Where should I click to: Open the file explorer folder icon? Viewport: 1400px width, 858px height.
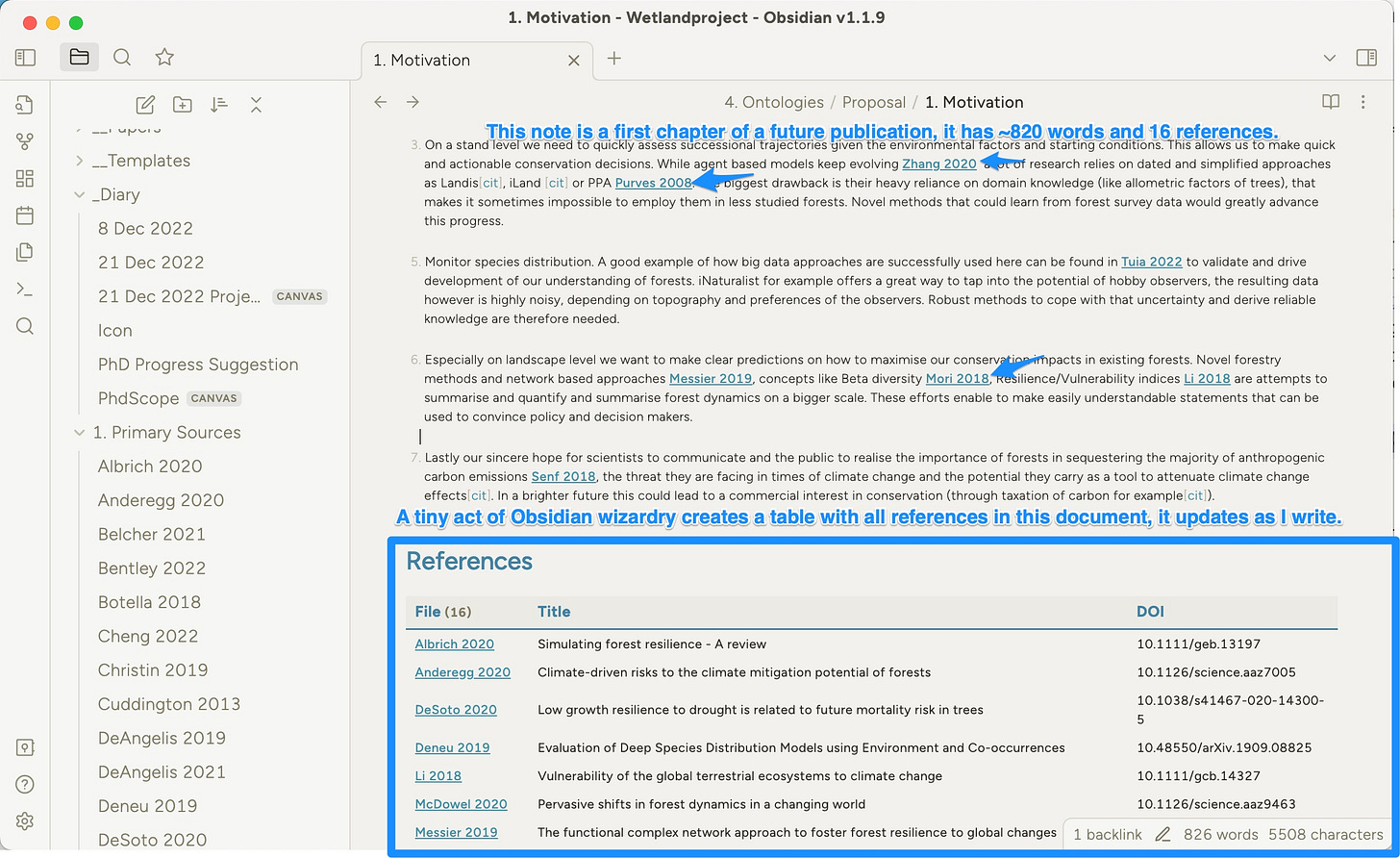click(79, 58)
